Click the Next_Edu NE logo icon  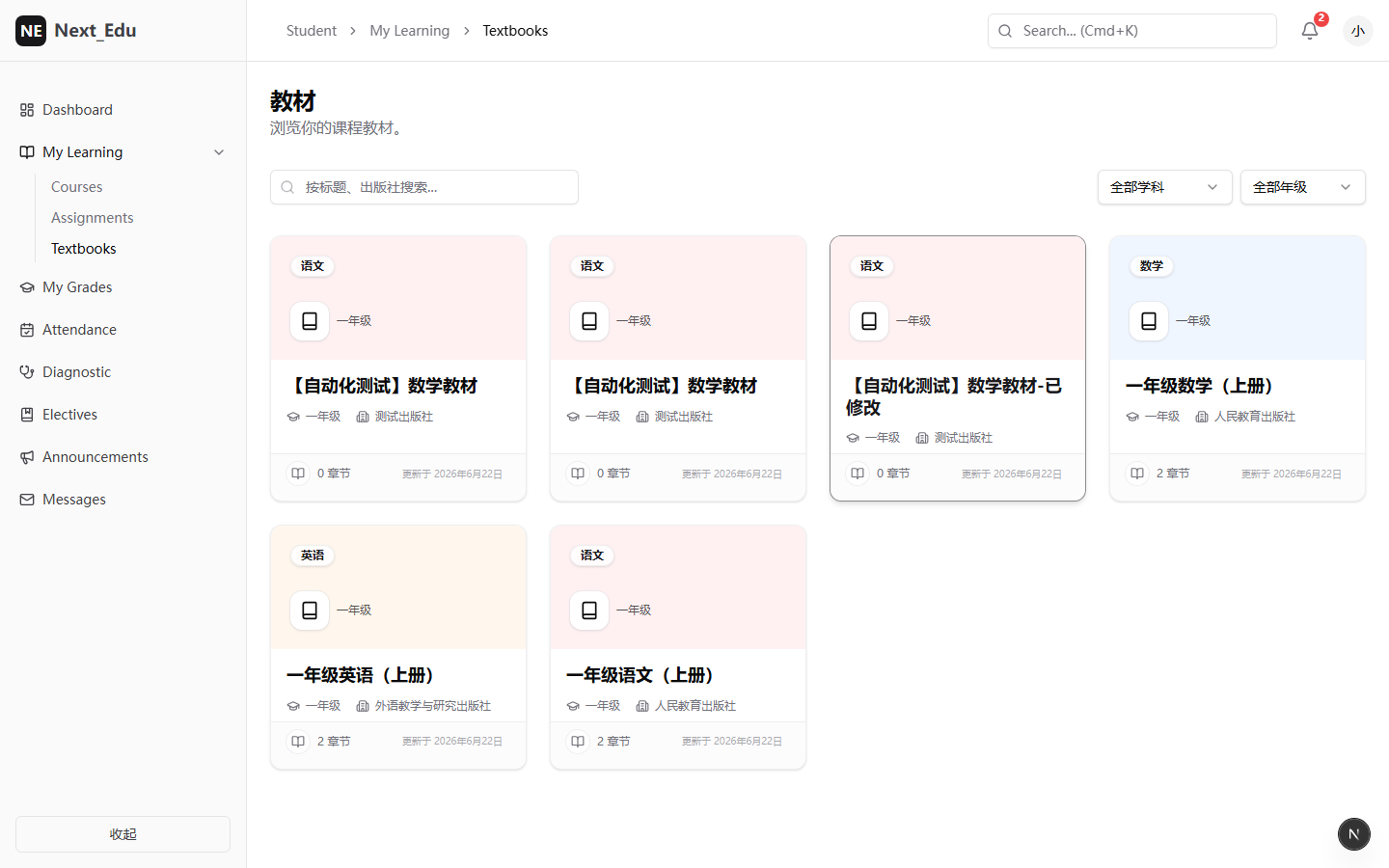31,31
